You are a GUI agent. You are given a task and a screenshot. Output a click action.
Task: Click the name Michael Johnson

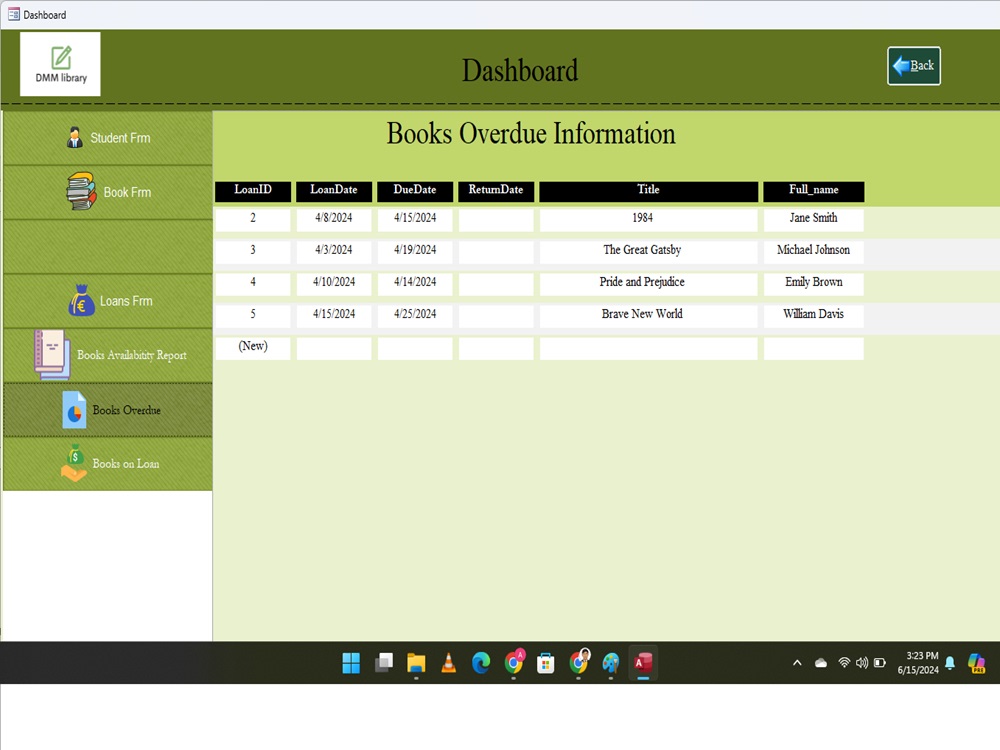[814, 251]
